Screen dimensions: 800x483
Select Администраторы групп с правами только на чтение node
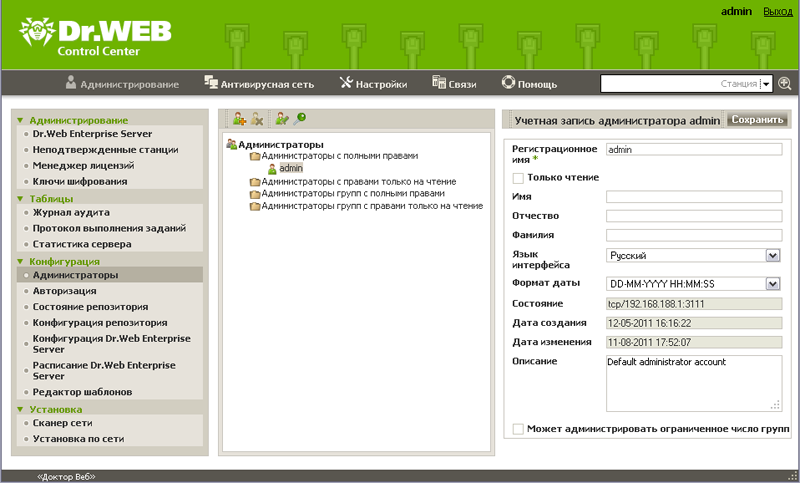coord(372,206)
